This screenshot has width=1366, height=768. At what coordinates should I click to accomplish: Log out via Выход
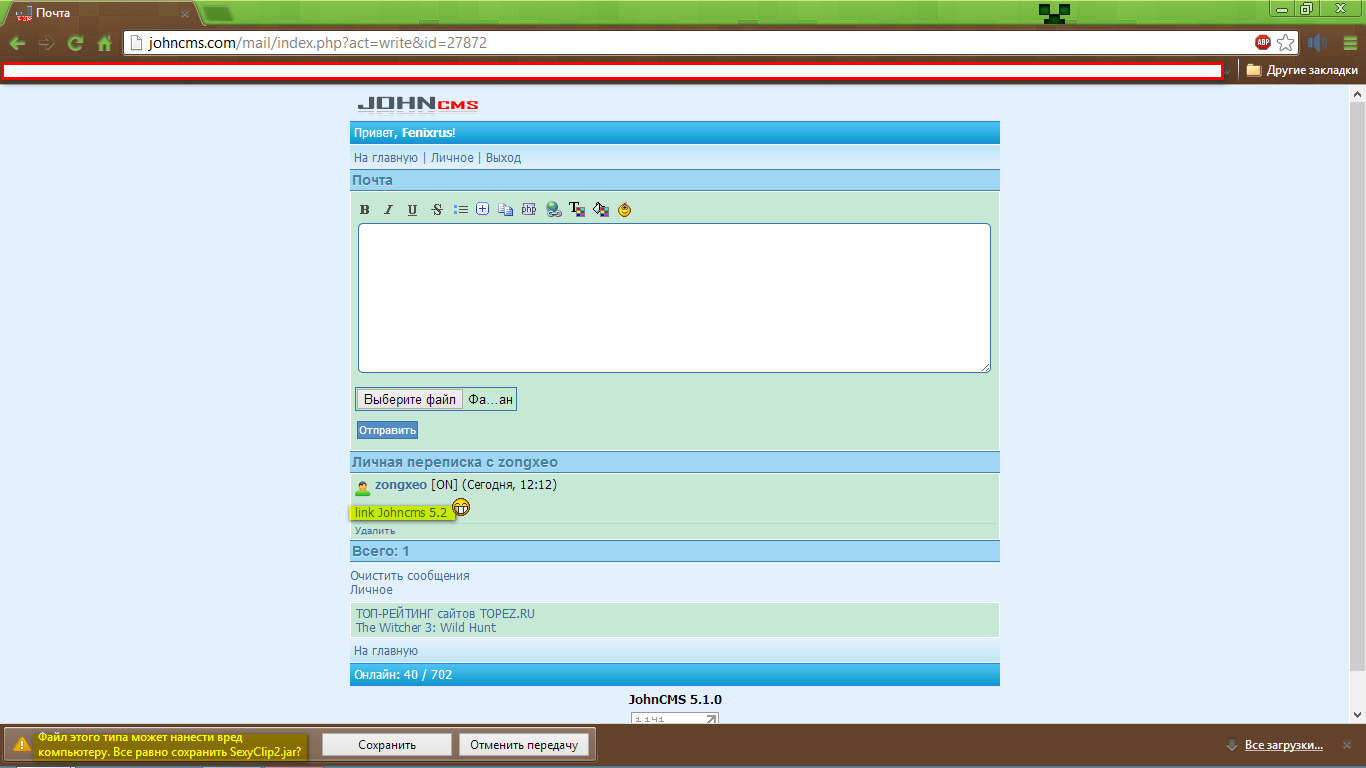pos(503,158)
